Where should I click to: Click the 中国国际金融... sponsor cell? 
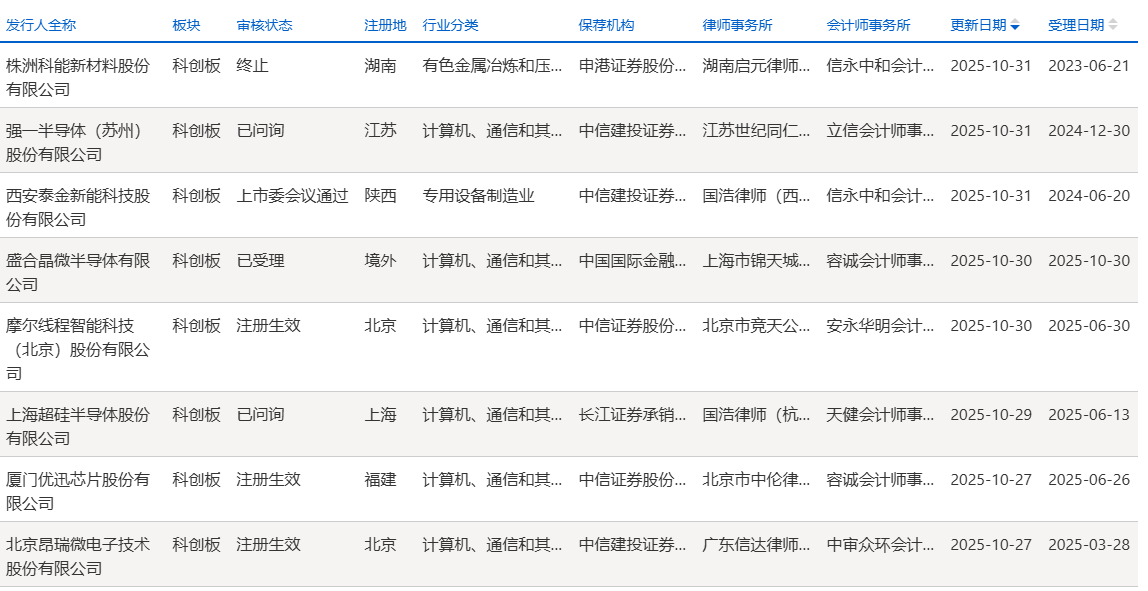[x=633, y=261]
